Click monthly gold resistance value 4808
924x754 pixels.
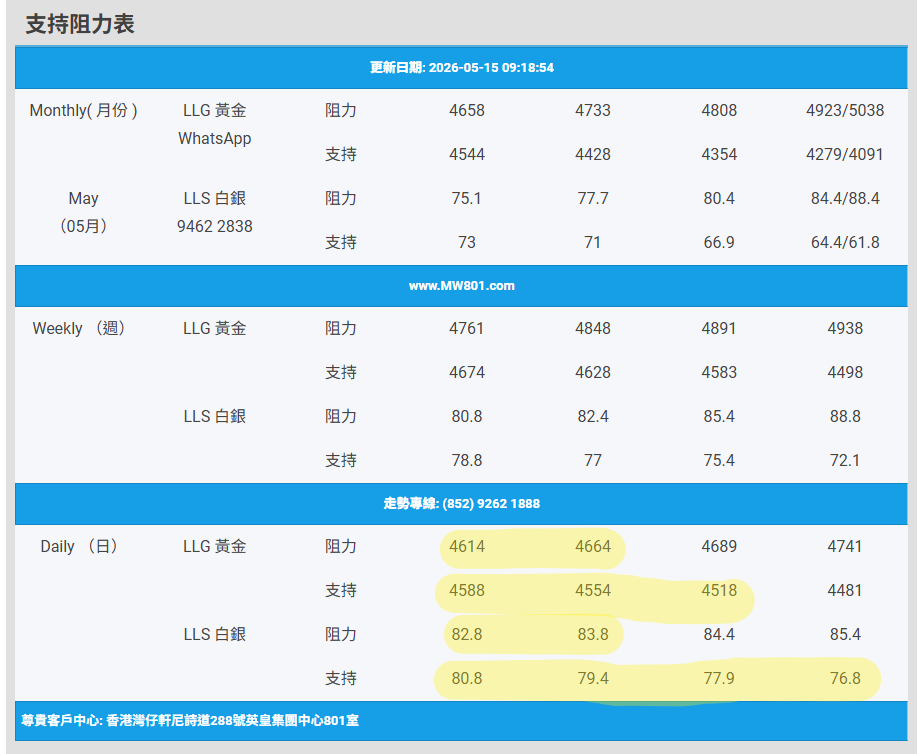click(x=719, y=110)
